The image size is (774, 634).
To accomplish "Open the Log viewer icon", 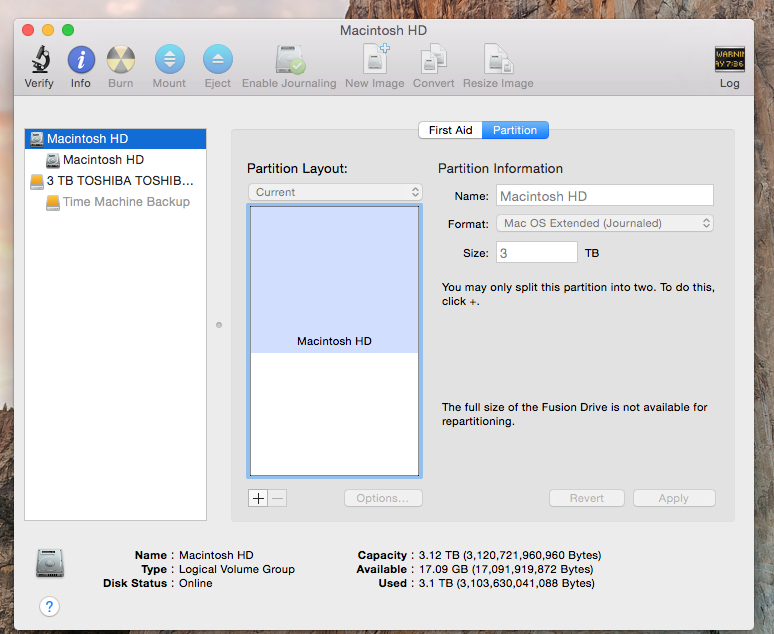I will coord(730,59).
